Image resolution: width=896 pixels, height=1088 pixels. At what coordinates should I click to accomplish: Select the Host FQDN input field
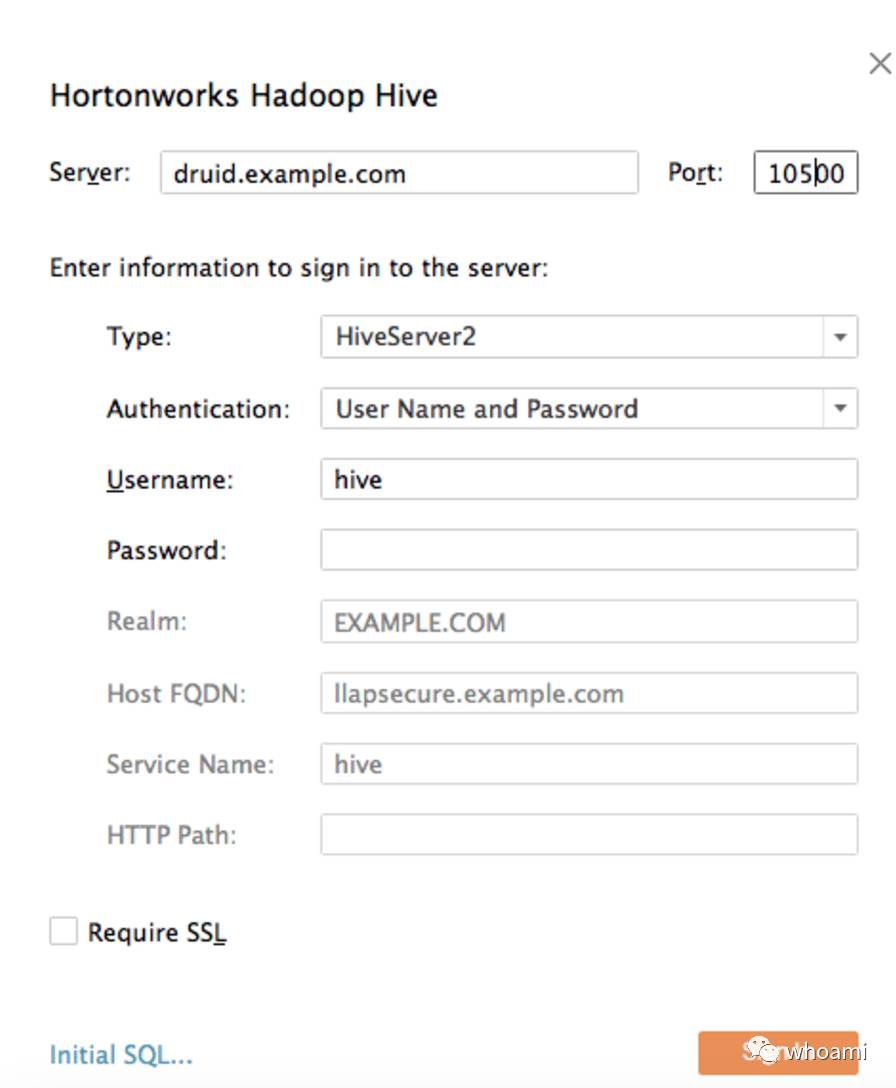point(588,693)
